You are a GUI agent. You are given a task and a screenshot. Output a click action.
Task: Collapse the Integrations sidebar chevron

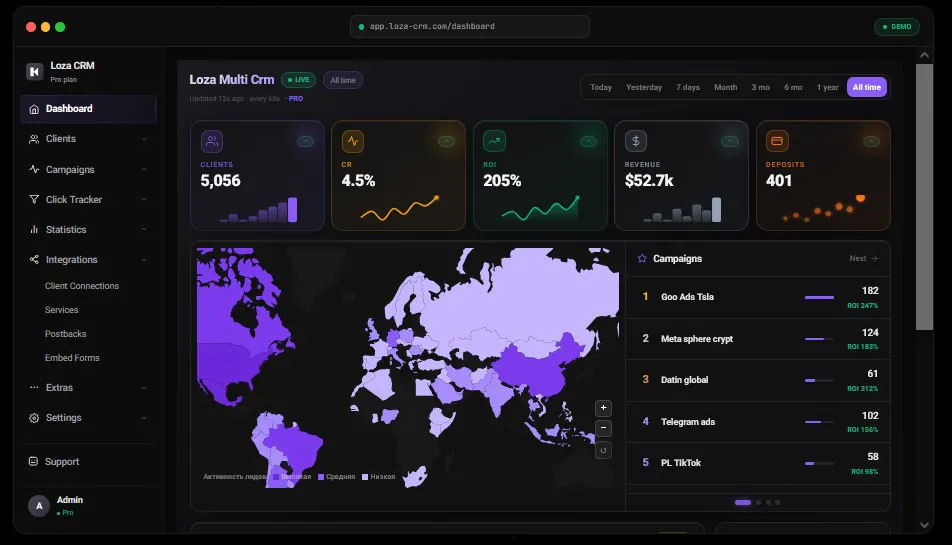coord(144,260)
